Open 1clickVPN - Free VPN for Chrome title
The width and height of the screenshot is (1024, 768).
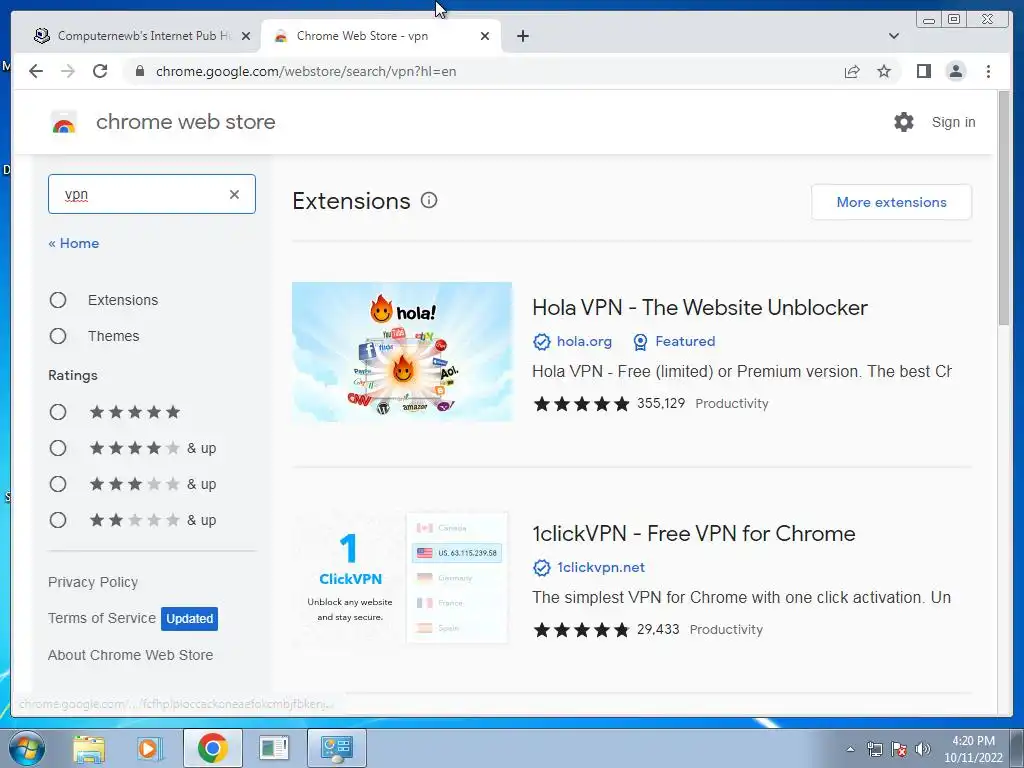694,534
